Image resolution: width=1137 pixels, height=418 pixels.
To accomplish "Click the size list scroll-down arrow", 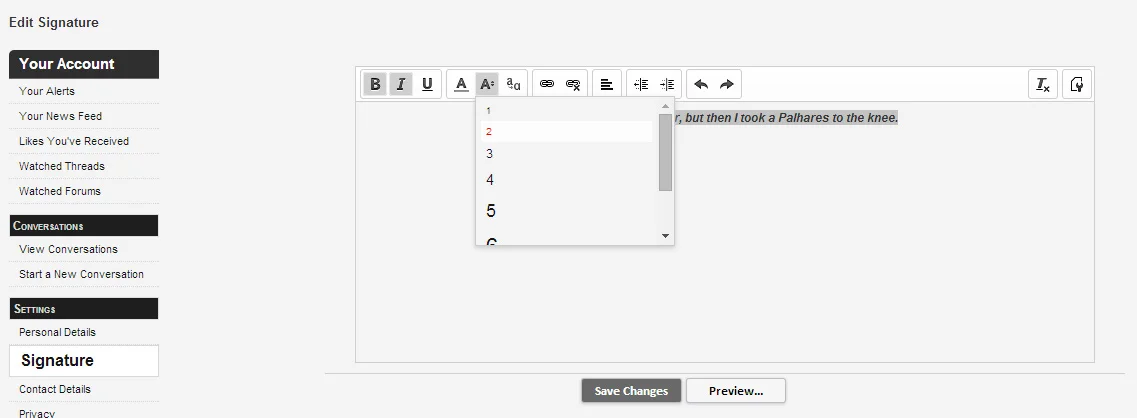I will (x=666, y=236).
